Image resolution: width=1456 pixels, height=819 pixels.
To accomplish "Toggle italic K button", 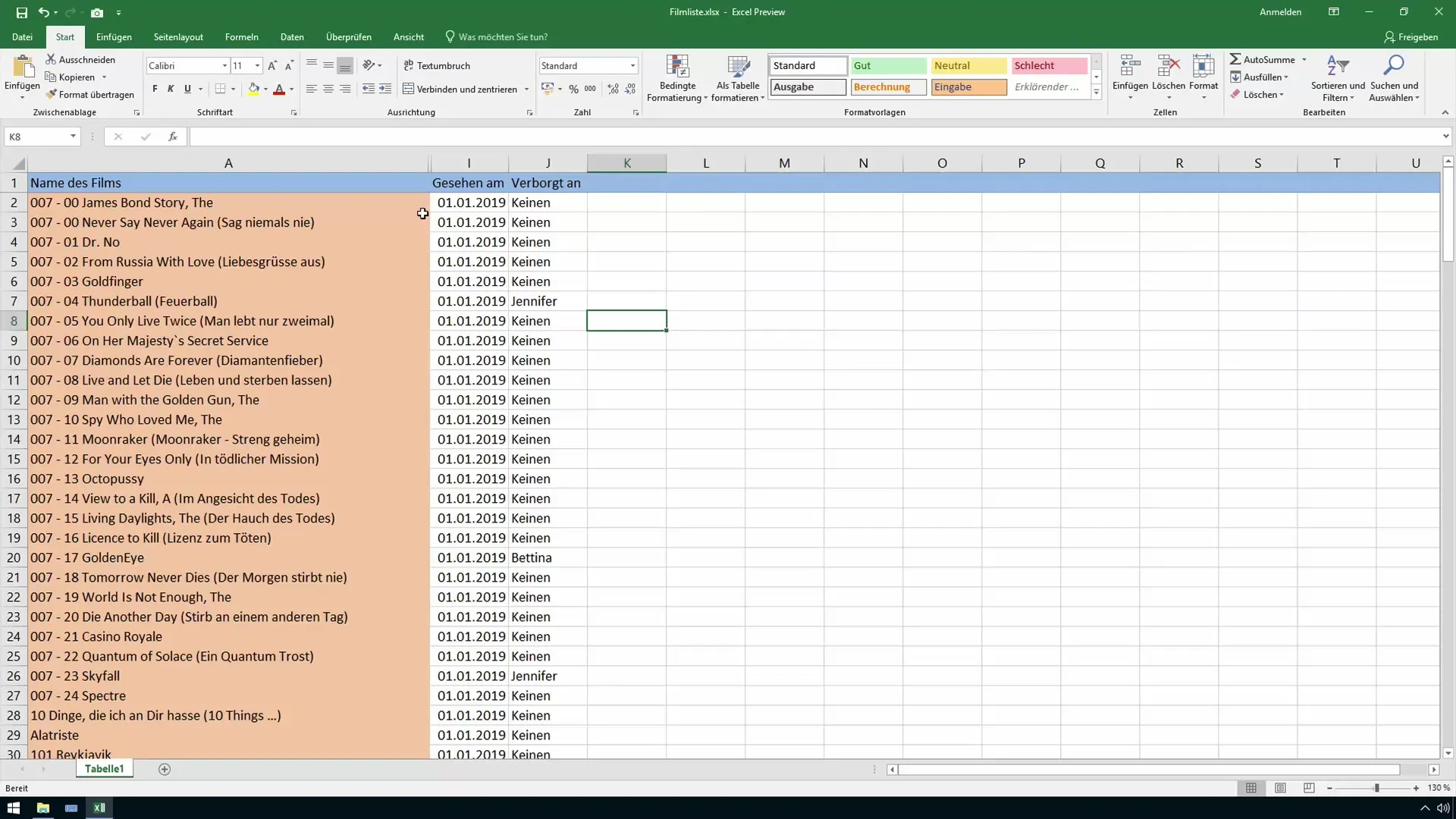I will coord(171,89).
